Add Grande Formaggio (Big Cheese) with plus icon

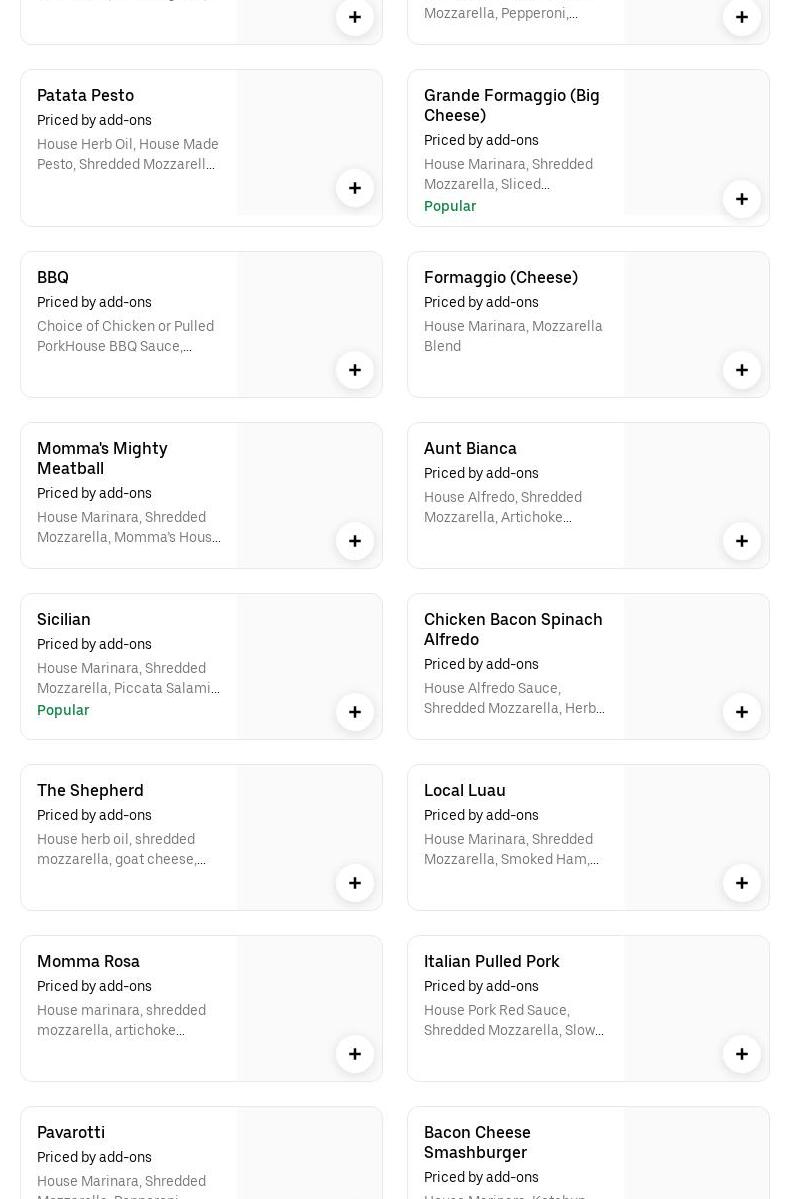click(742, 199)
